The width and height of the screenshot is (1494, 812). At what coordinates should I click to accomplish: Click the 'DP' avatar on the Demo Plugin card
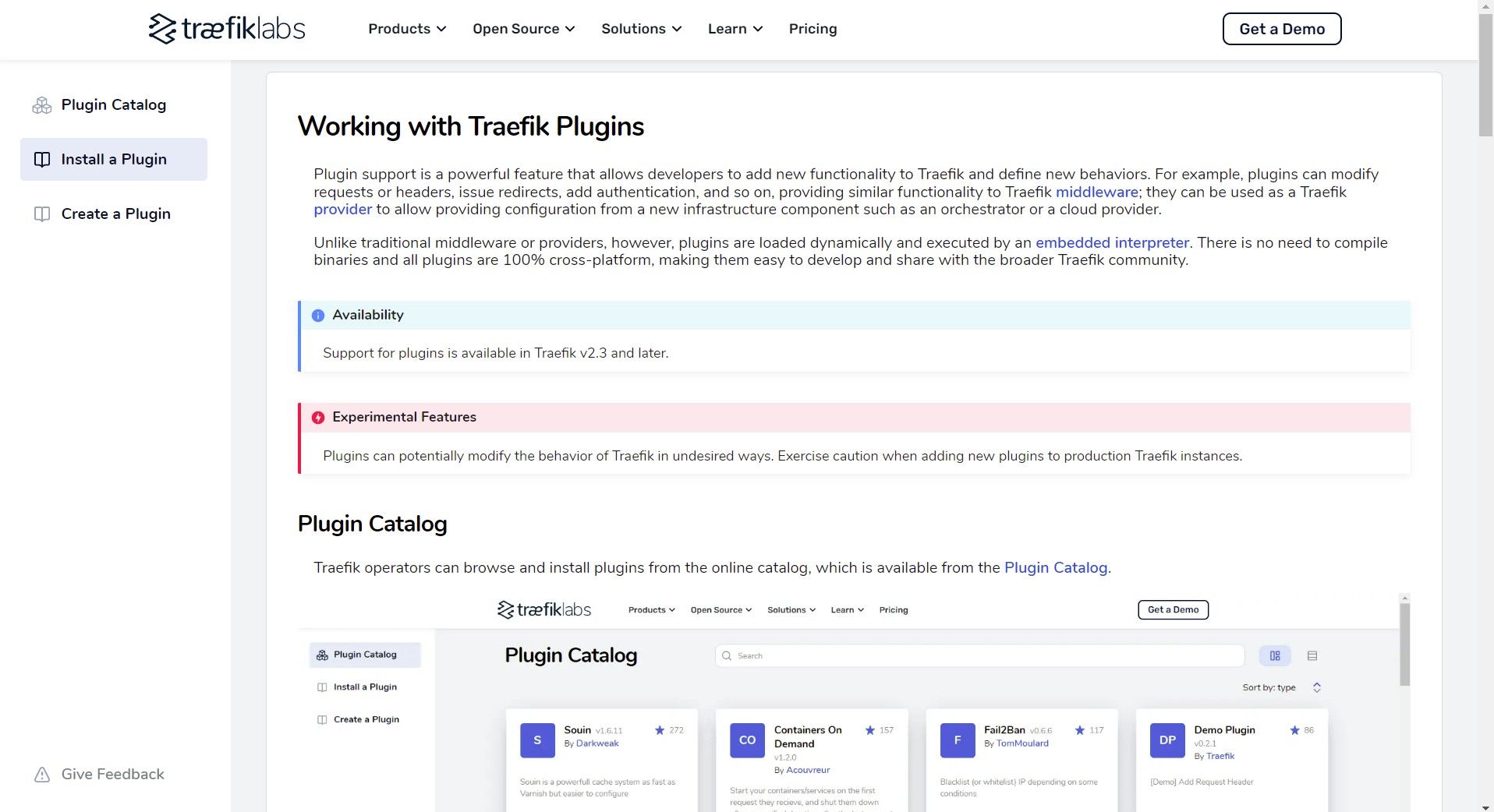[x=1167, y=740]
